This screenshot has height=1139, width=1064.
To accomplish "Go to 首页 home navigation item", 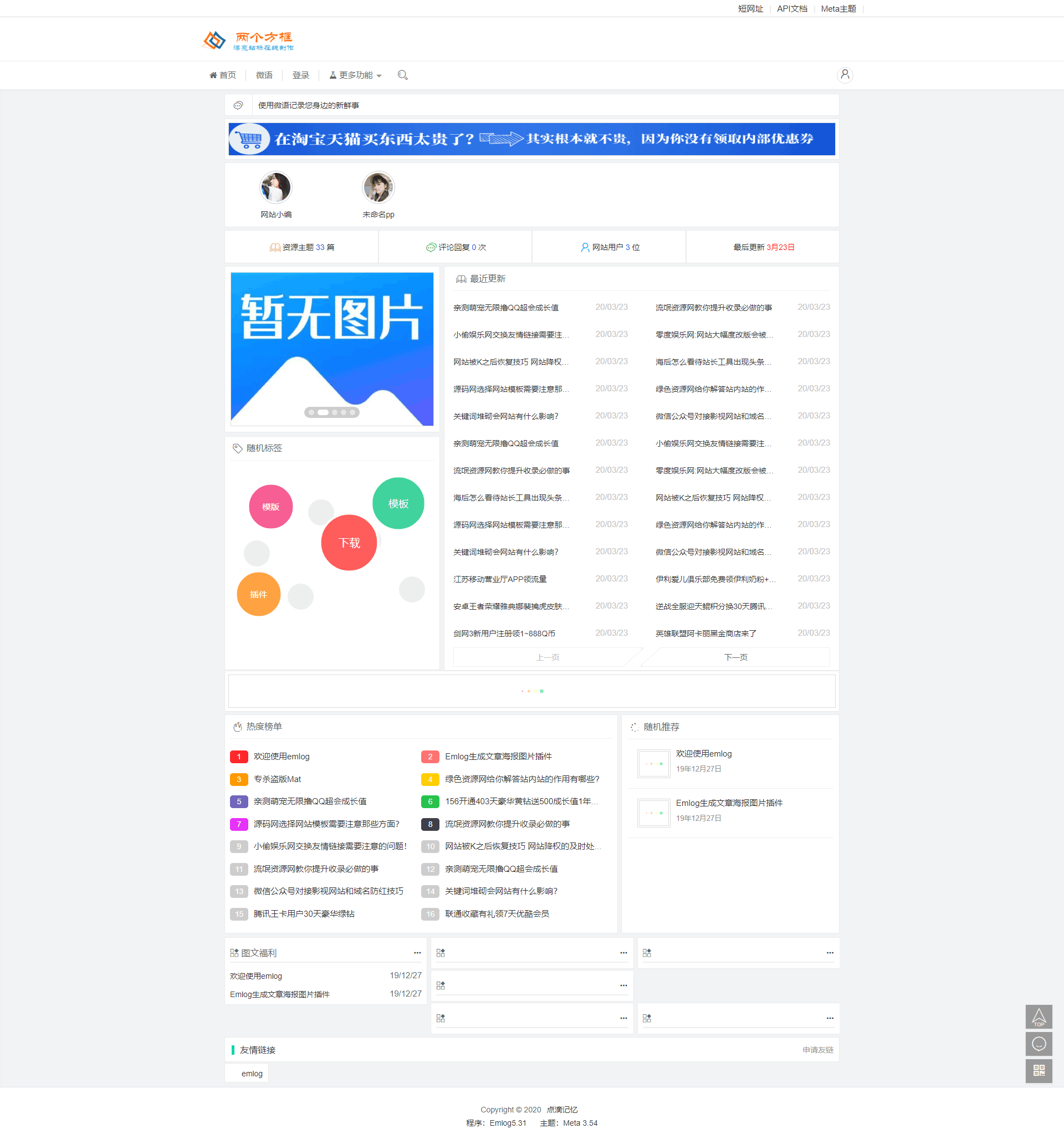I will [x=222, y=75].
